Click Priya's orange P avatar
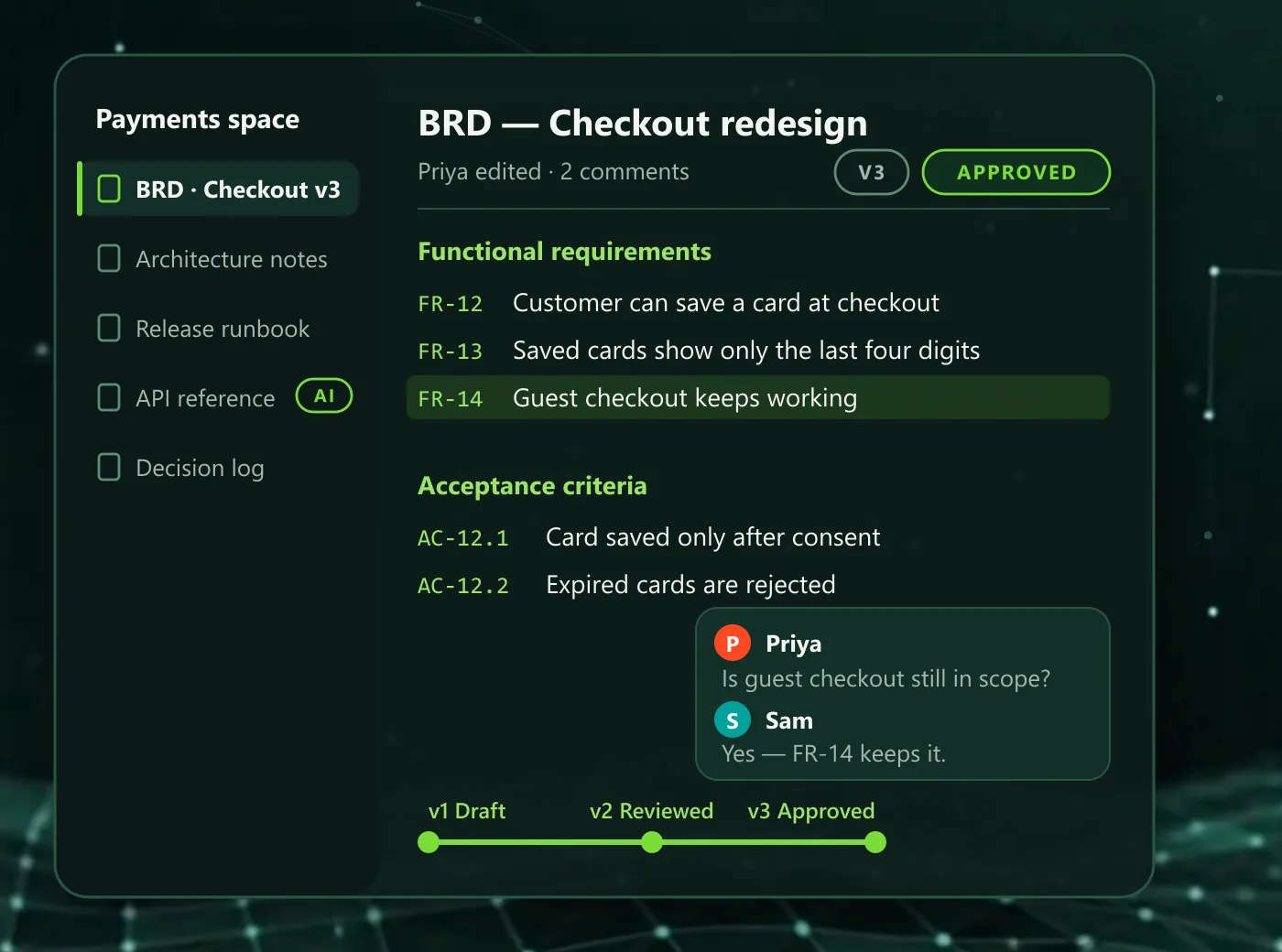The width and height of the screenshot is (1282, 952). [733, 644]
